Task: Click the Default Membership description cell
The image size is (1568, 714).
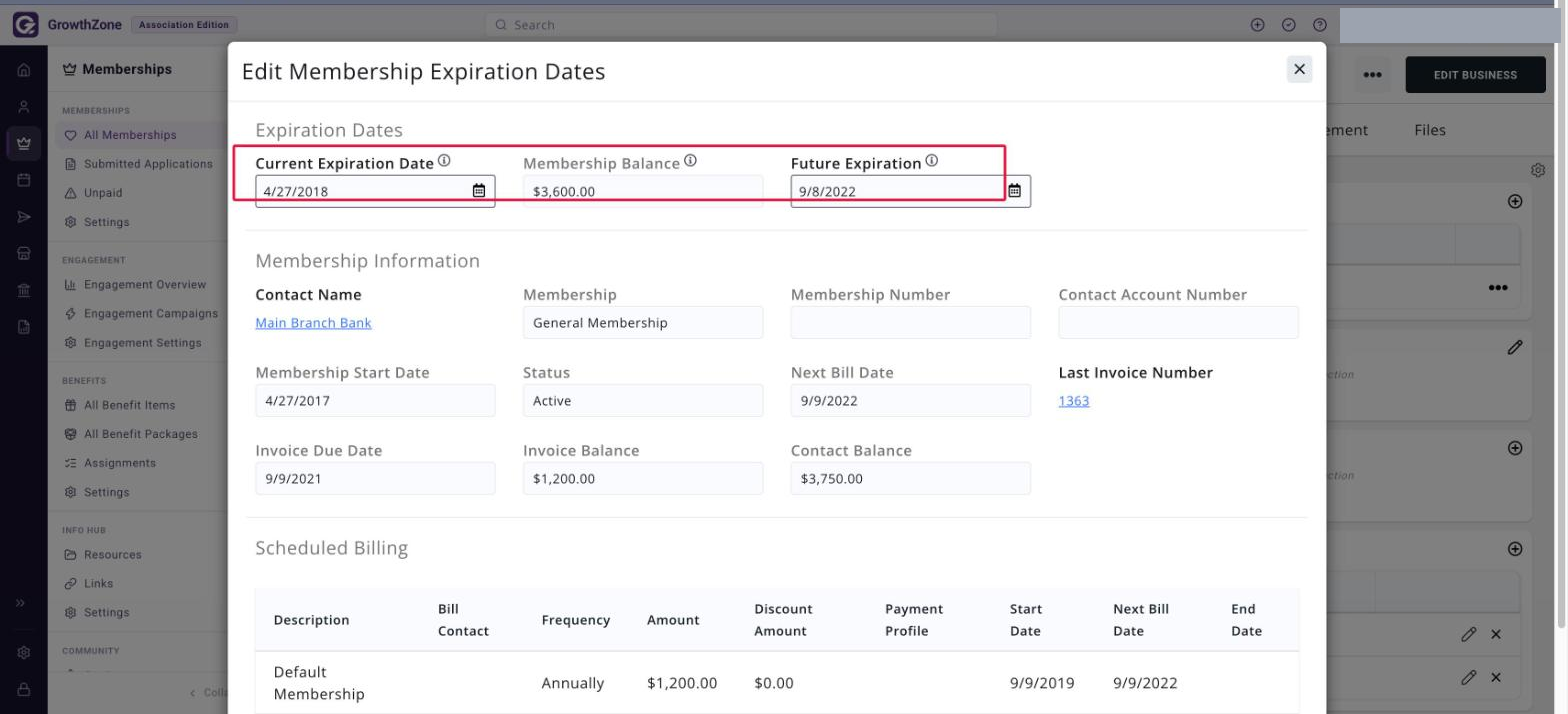Action: pyautogui.click(x=319, y=683)
